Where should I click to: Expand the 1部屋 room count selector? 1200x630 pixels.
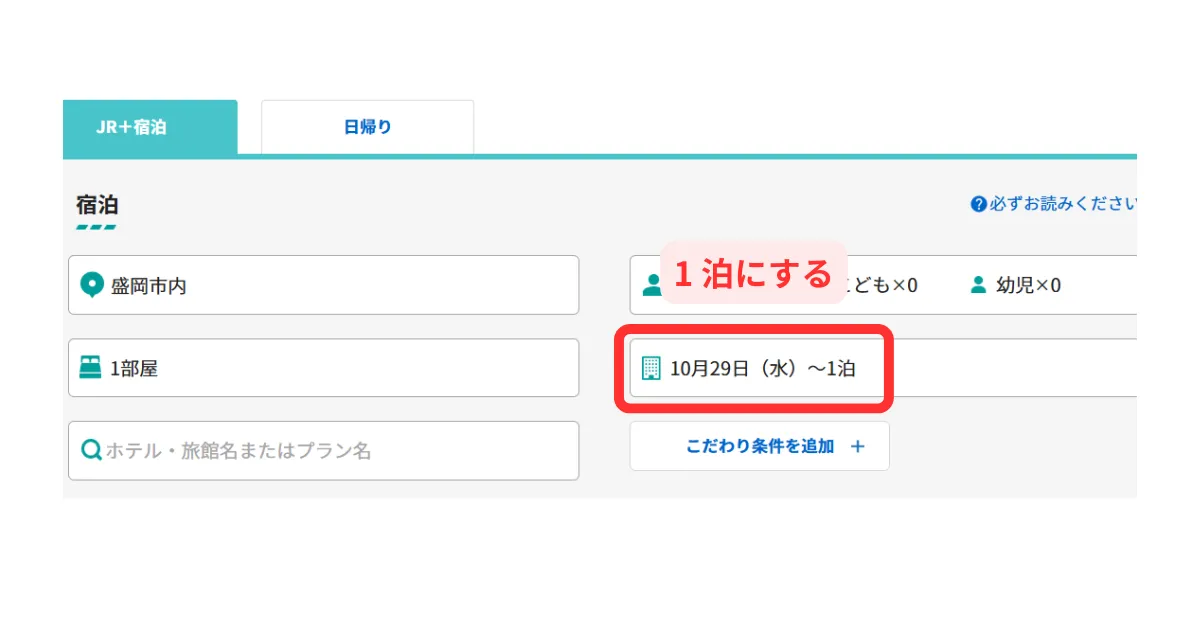click(x=323, y=368)
